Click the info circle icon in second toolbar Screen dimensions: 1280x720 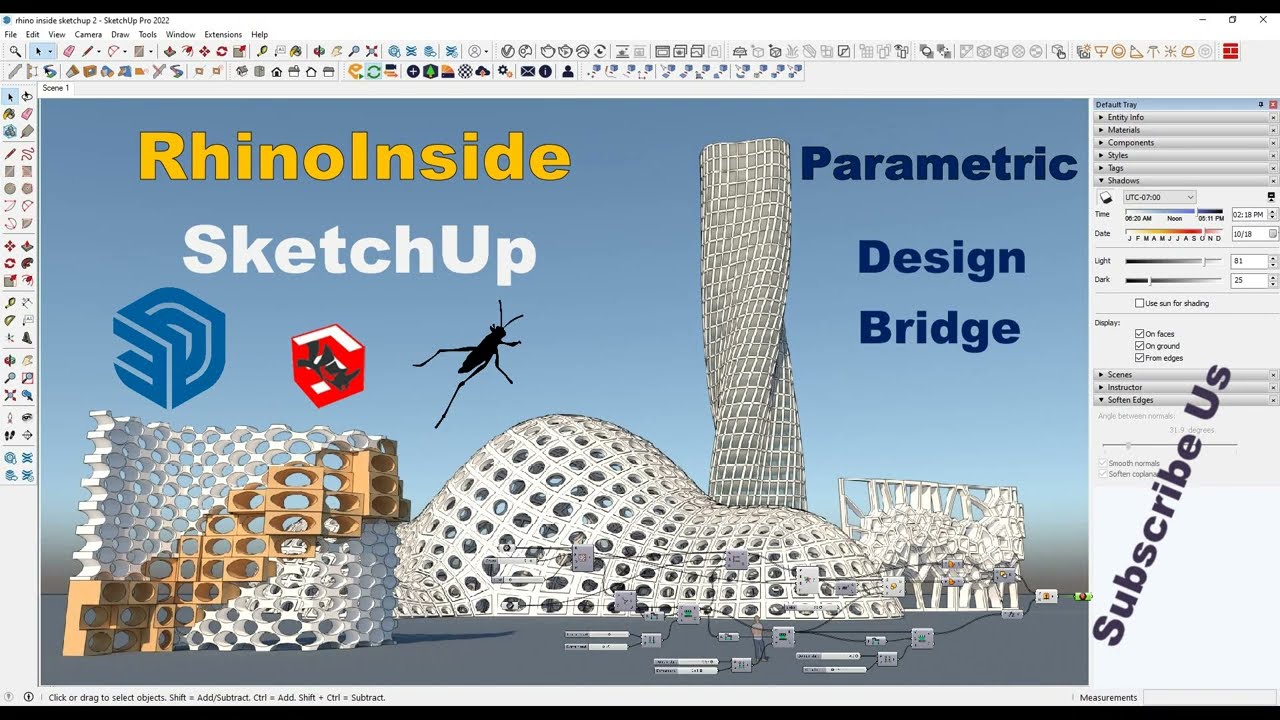(x=545, y=71)
